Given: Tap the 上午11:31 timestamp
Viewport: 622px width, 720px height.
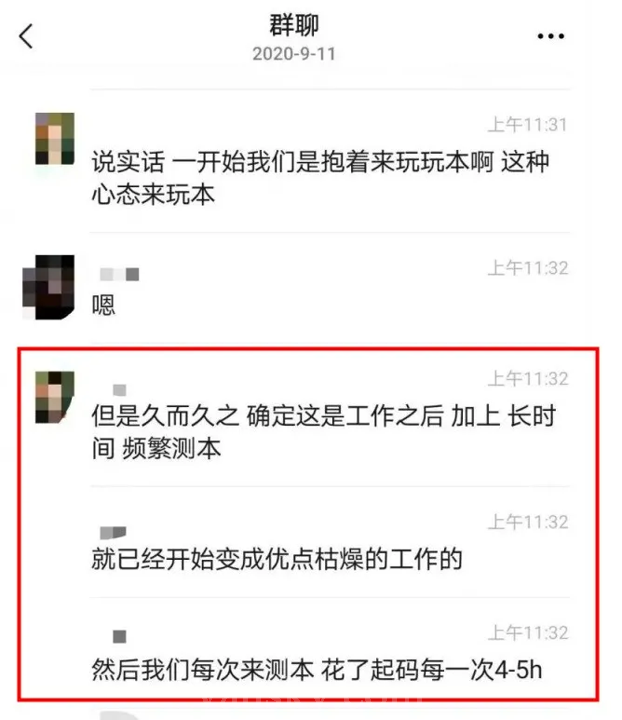Looking at the screenshot, I should click(x=527, y=125).
